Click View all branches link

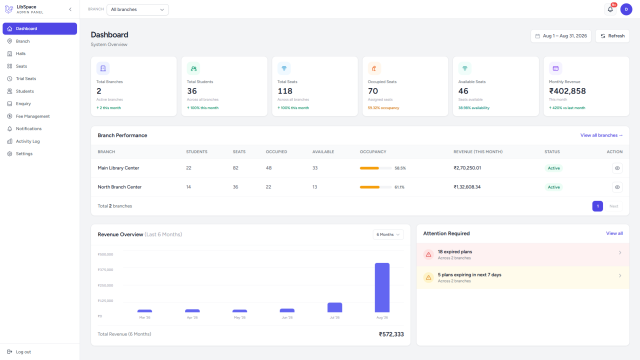click(x=601, y=135)
